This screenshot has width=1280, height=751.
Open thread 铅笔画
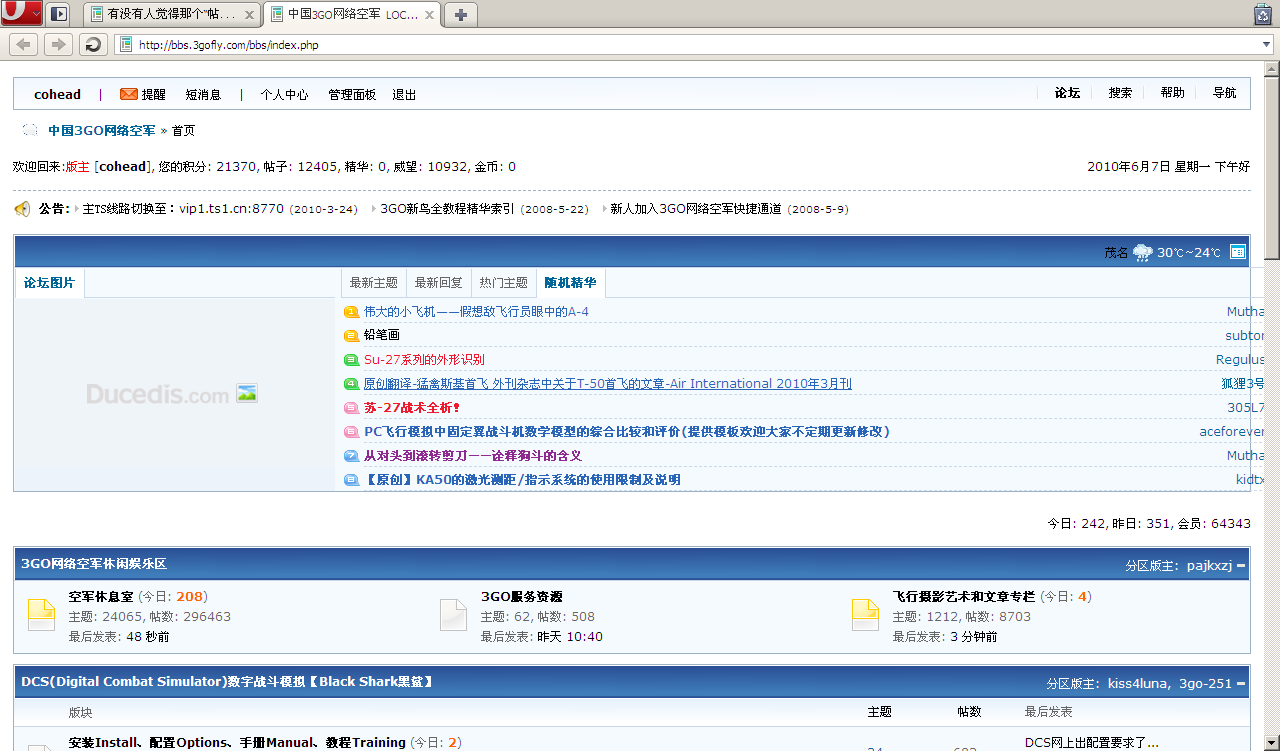[382, 336]
